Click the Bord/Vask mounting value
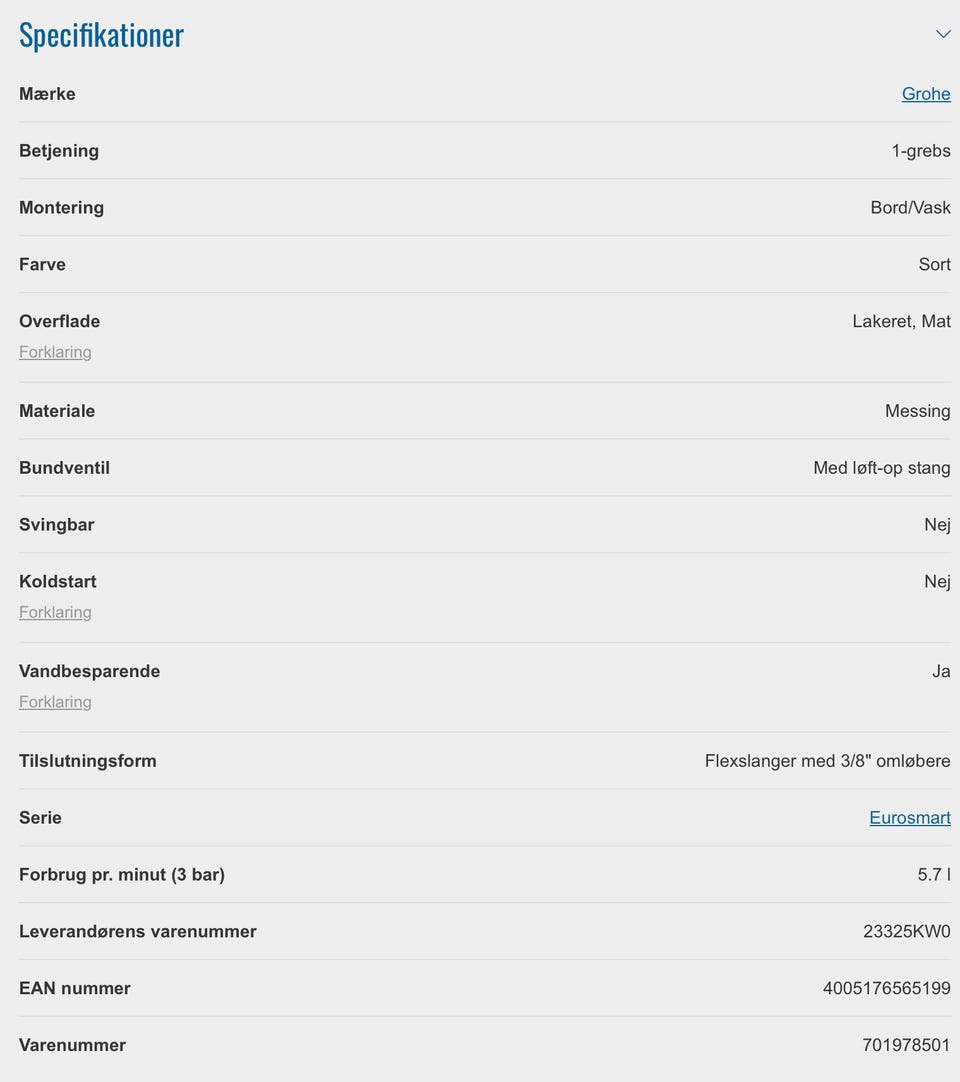The image size is (960, 1082). point(910,208)
